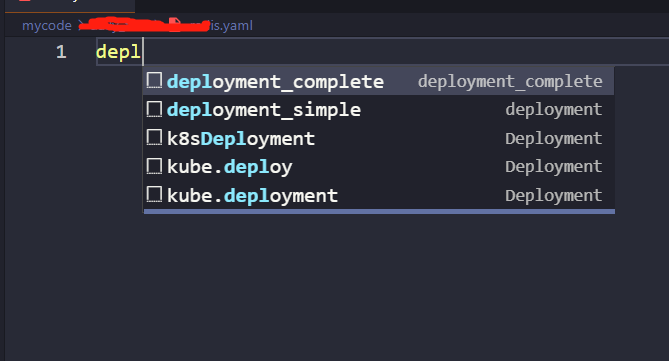Accept the kube.deployment completion item

click(378, 195)
